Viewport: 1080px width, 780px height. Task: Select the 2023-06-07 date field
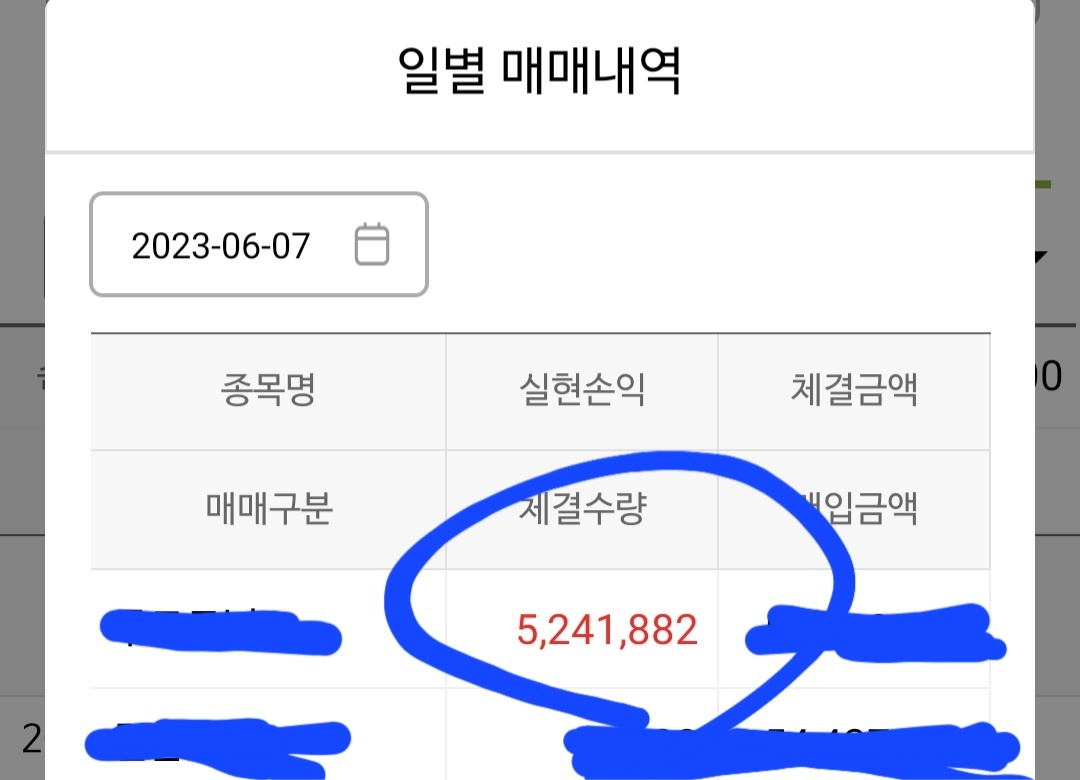point(259,245)
